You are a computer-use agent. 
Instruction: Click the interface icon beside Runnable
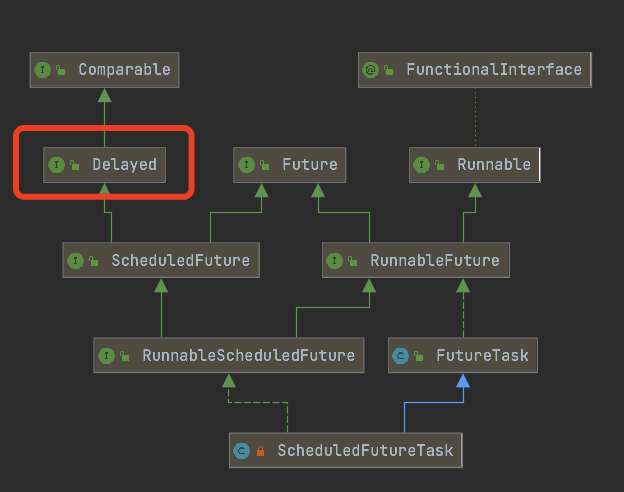422,164
